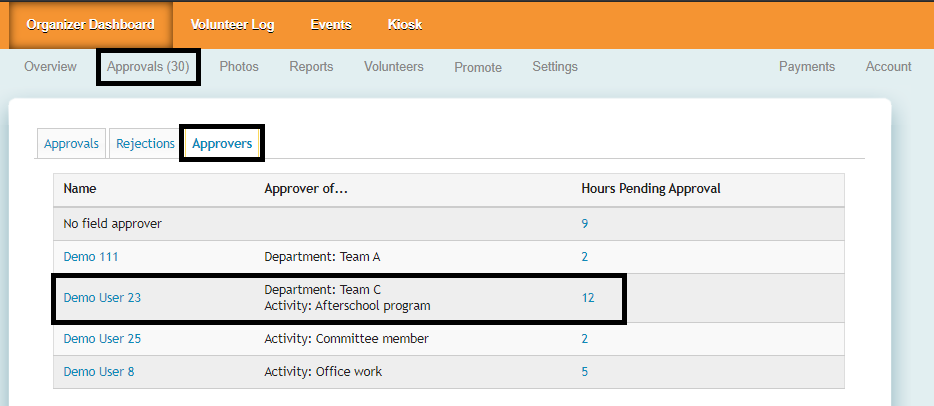Open the Demo 111 approver link
The height and width of the screenshot is (406, 934).
coord(91,257)
